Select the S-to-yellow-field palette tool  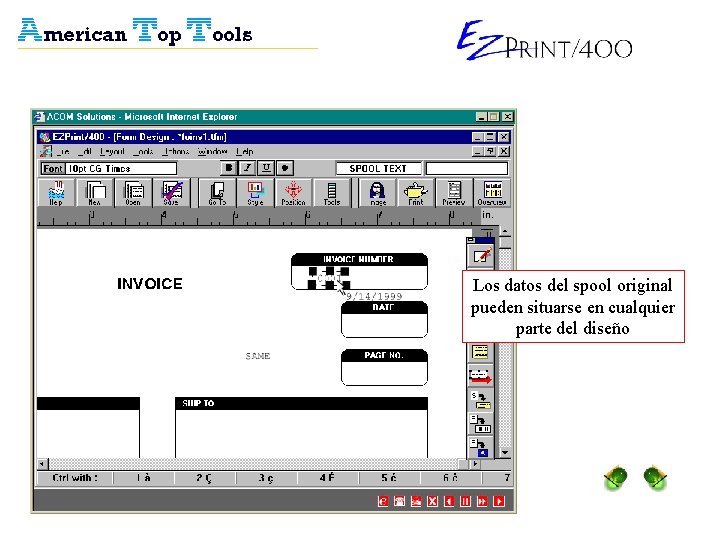pyautogui.click(x=481, y=400)
